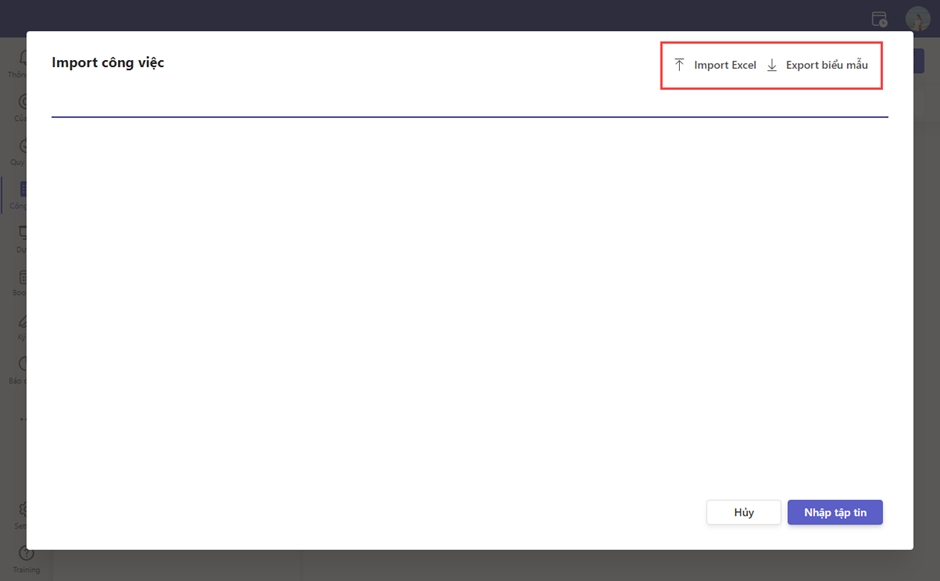Go to Booking in the left sidebar
The width and height of the screenshot is (940, 581).
click(x=22, y=280)
